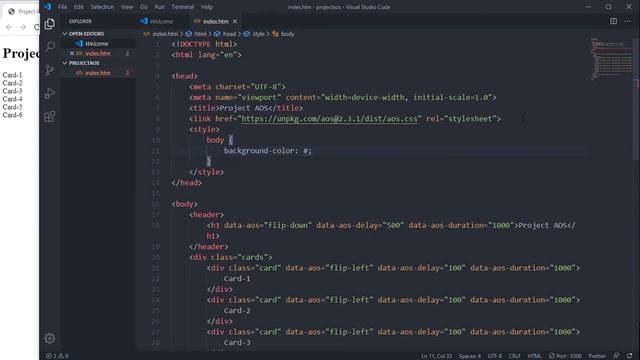Open the Edit menu
This screenshot has width=640, height=360.
click(78, 7)
